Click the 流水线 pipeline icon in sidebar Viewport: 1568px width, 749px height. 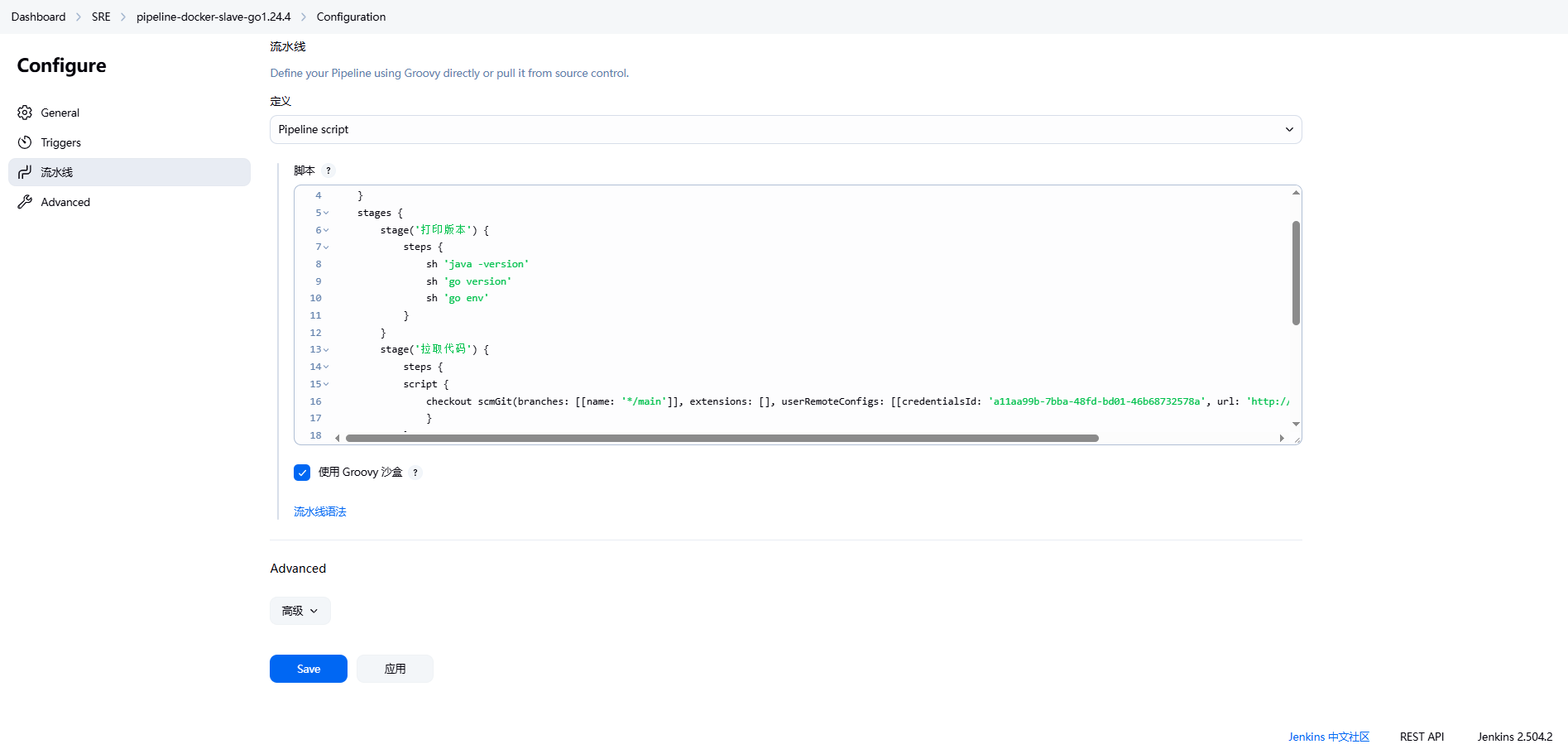(x=25, y=172)
